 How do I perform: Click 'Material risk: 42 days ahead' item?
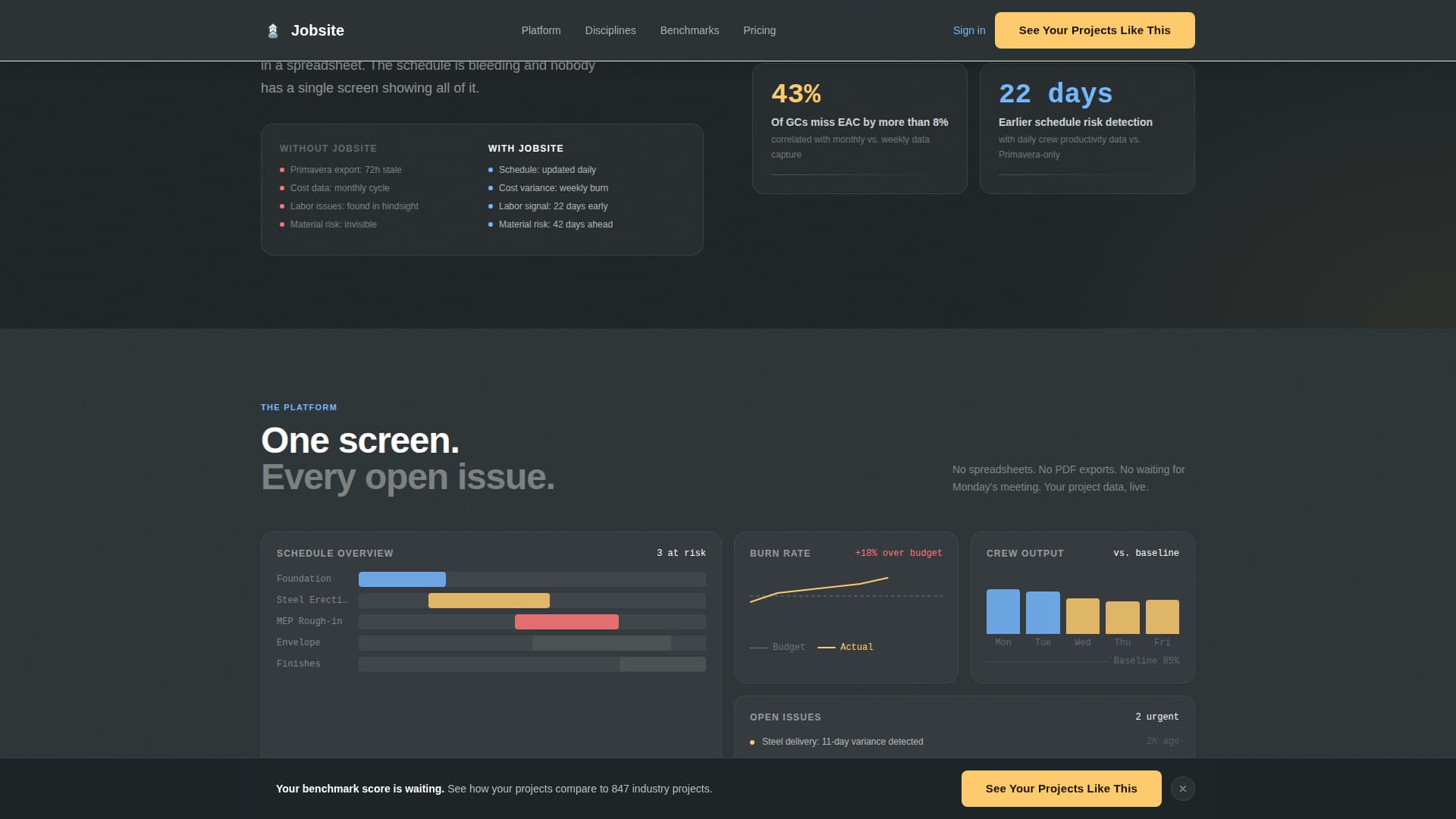pos(556,224)
